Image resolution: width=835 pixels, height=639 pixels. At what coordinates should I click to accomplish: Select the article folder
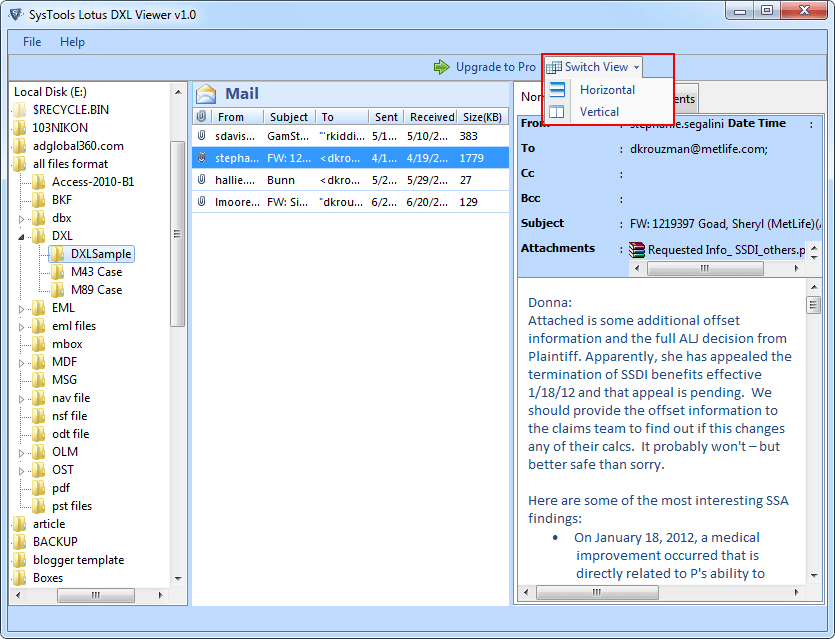(49, 524)
